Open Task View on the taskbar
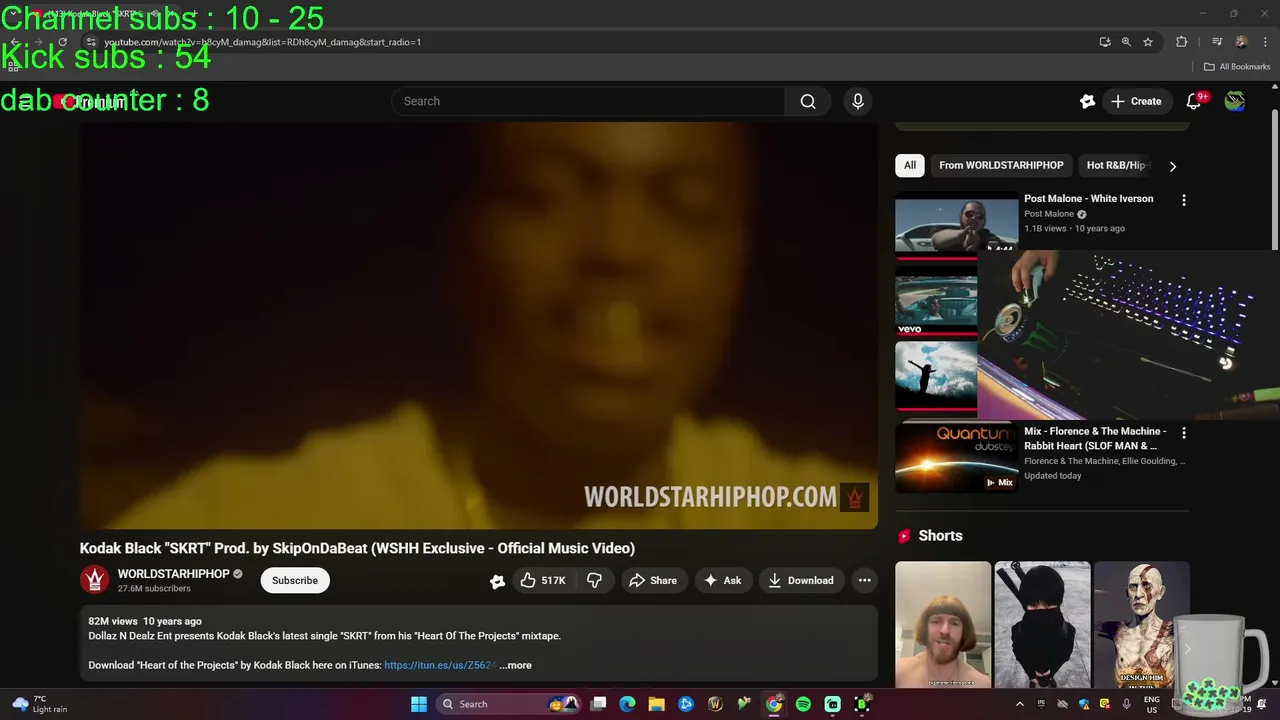This screenshot has height=720, width=1280. click(x=598, y=704)
